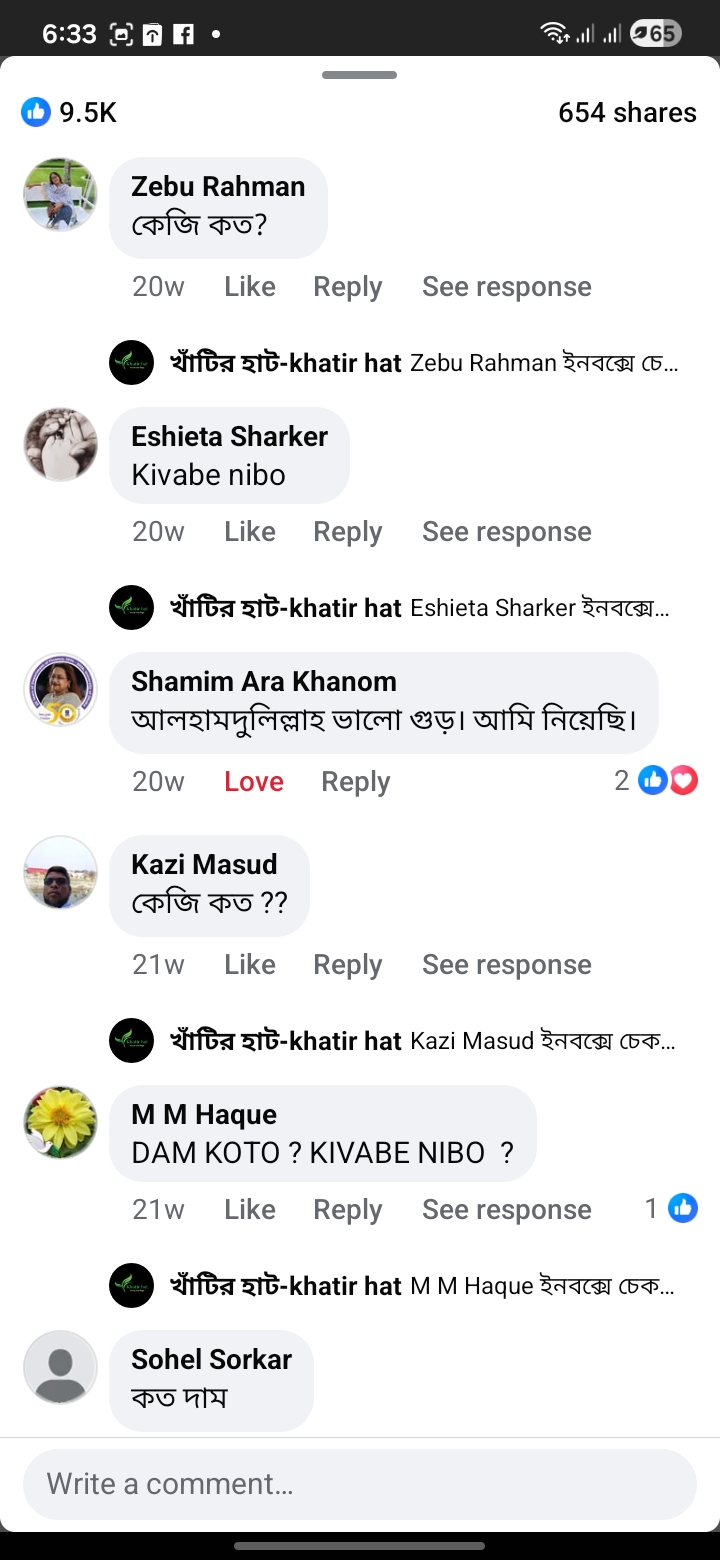Tap the khatir hat page logo under Zebu Rahman's comment
This screenshot has height=1560, width=720.
click(131, 362)
